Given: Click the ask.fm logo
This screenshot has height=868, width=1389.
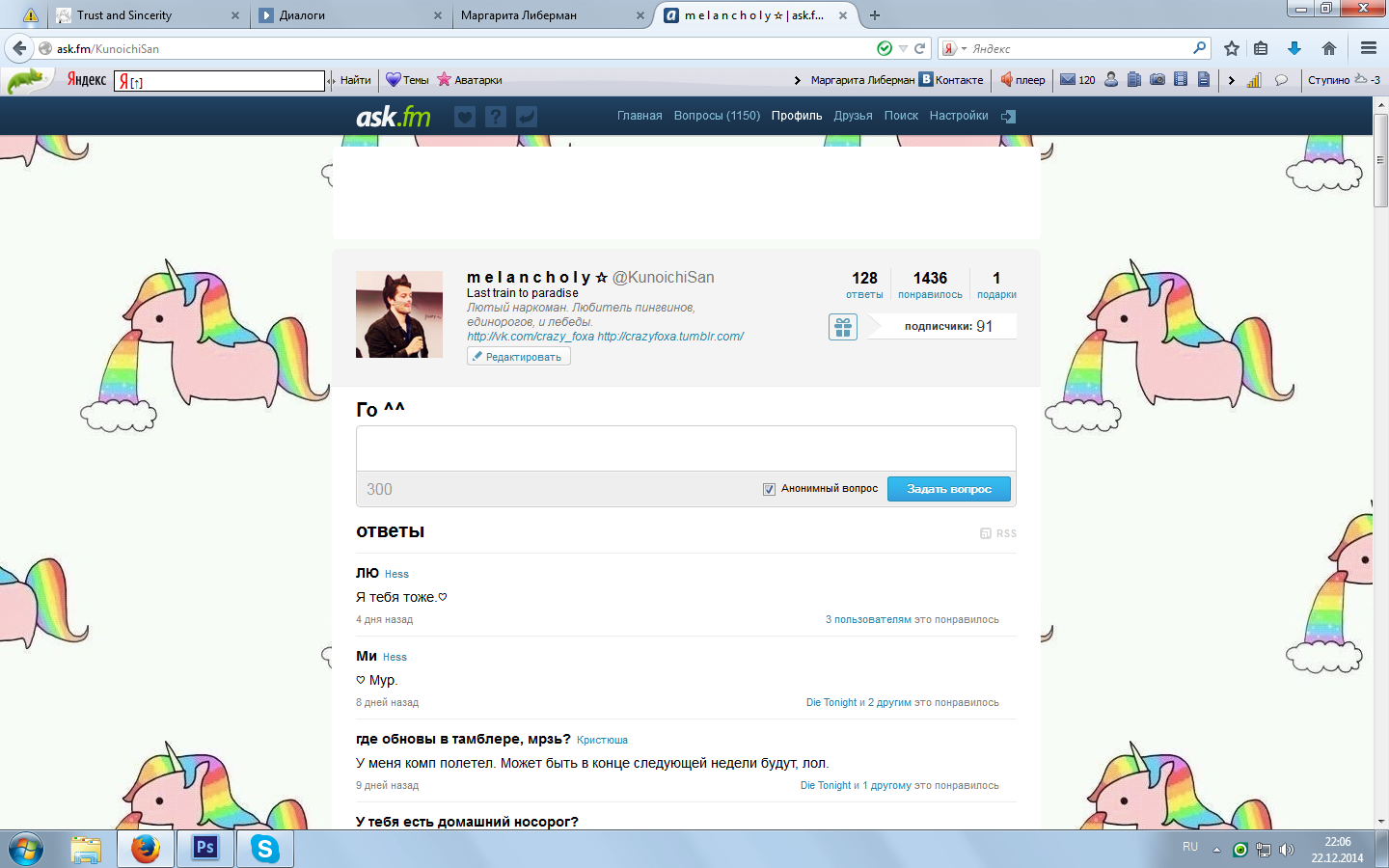Looking at the screenshot, I should point(394,117).
